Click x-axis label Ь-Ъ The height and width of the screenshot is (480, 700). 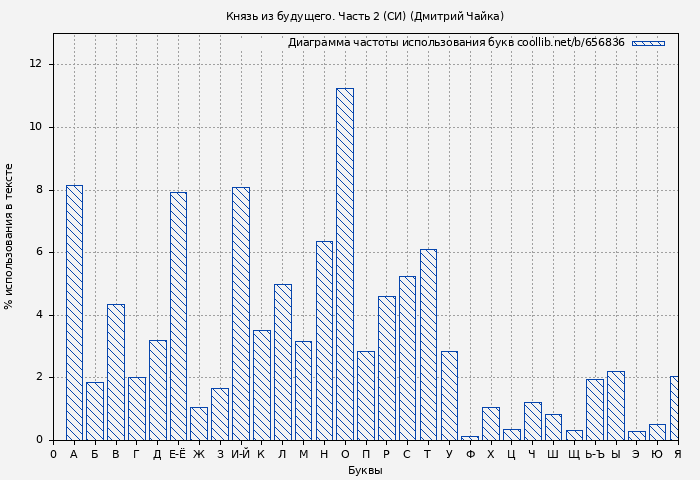595,455
